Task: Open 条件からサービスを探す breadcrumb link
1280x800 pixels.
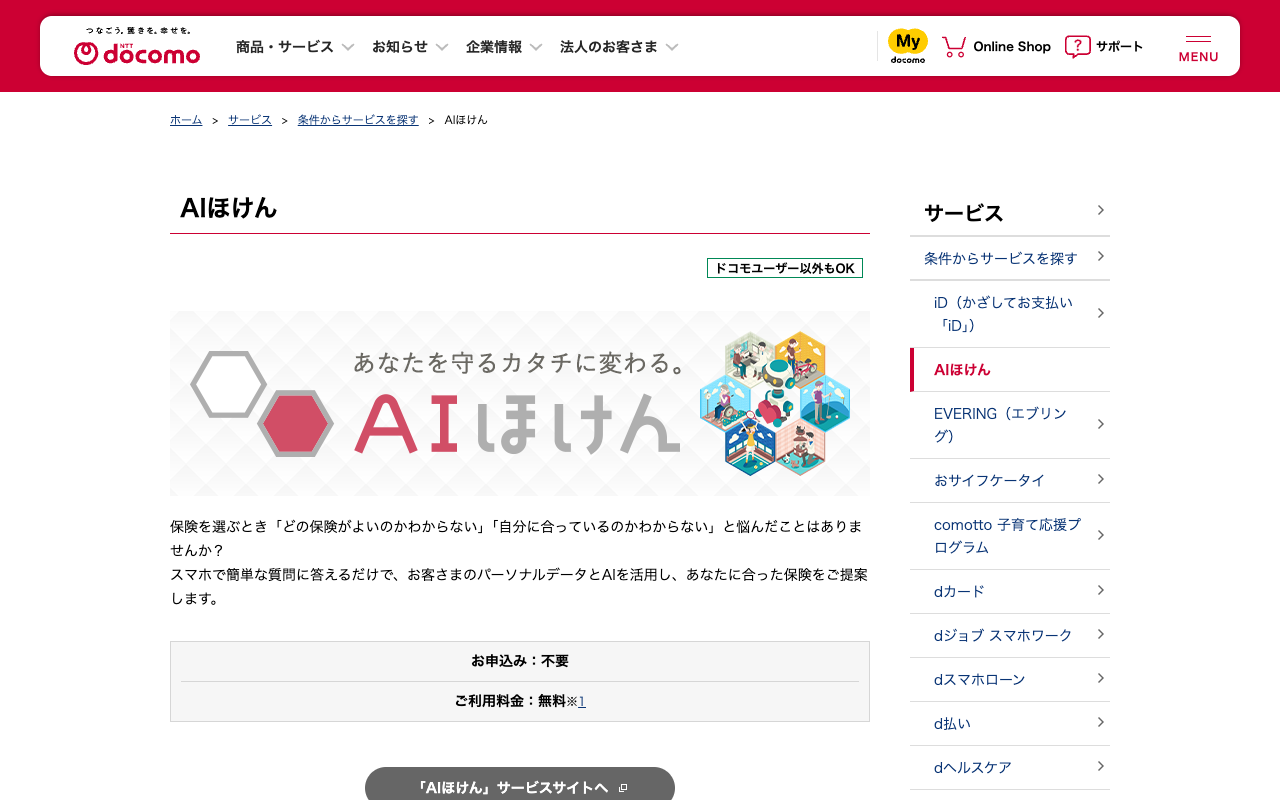Action: pyautogui.click(x=358, y=120)
